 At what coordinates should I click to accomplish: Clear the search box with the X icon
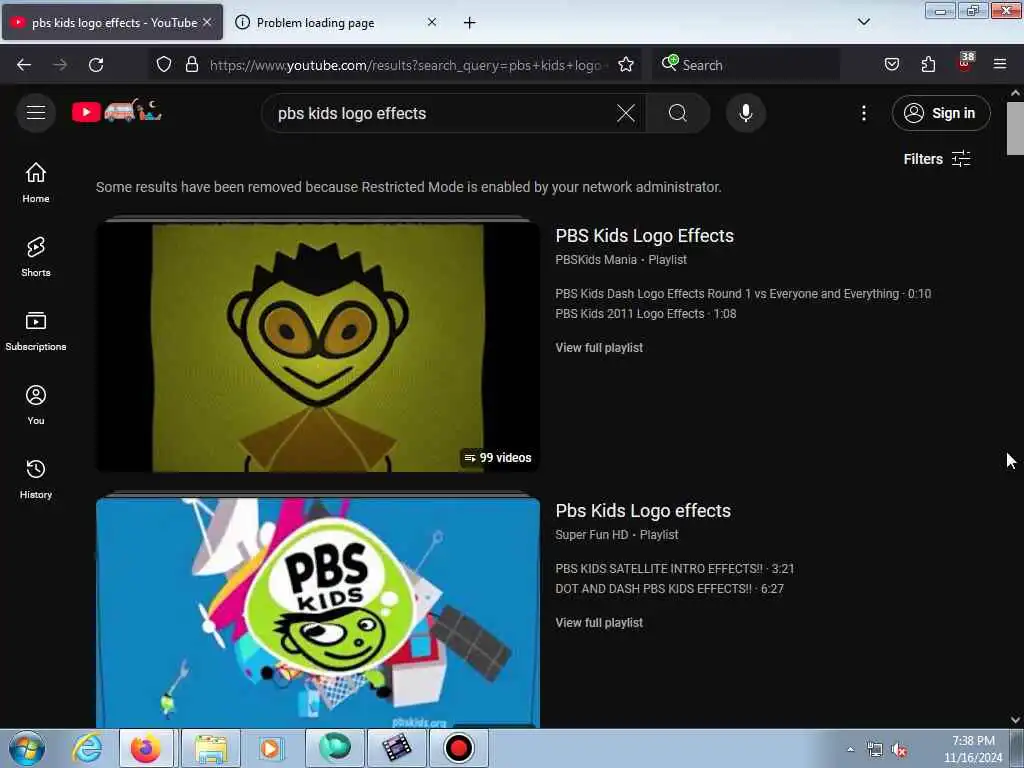[626, 113]
